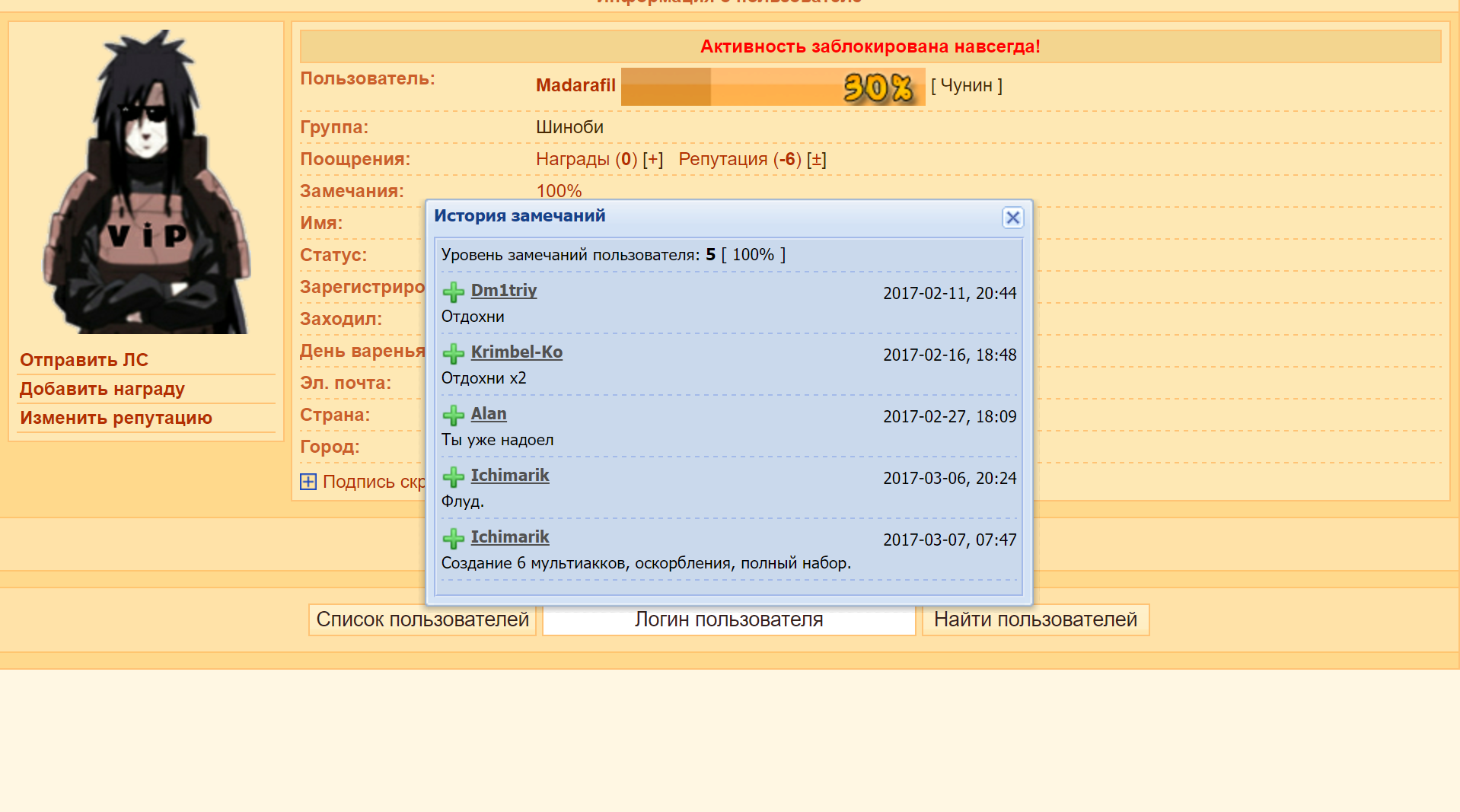The height and width of the screenshot is (812, 1460).
Task: Click date 2017-02-27, 18:09
Action: click(x=949, y=416)
